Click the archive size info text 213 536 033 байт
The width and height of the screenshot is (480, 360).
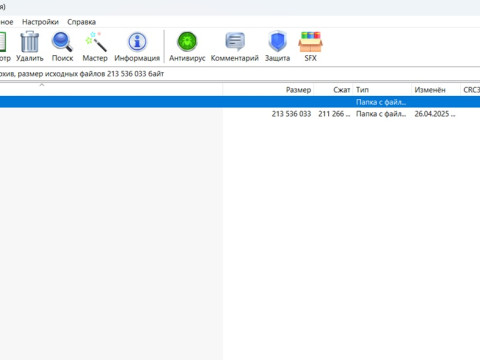point(135,74)
